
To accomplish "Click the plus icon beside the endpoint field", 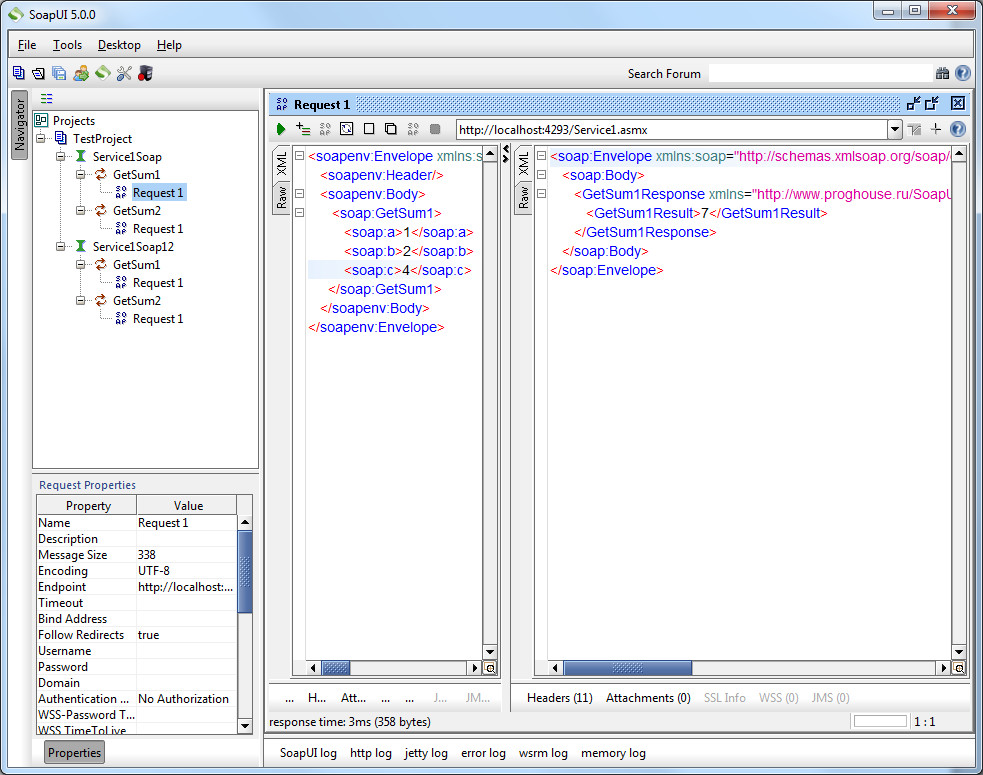I will point(936,129).
